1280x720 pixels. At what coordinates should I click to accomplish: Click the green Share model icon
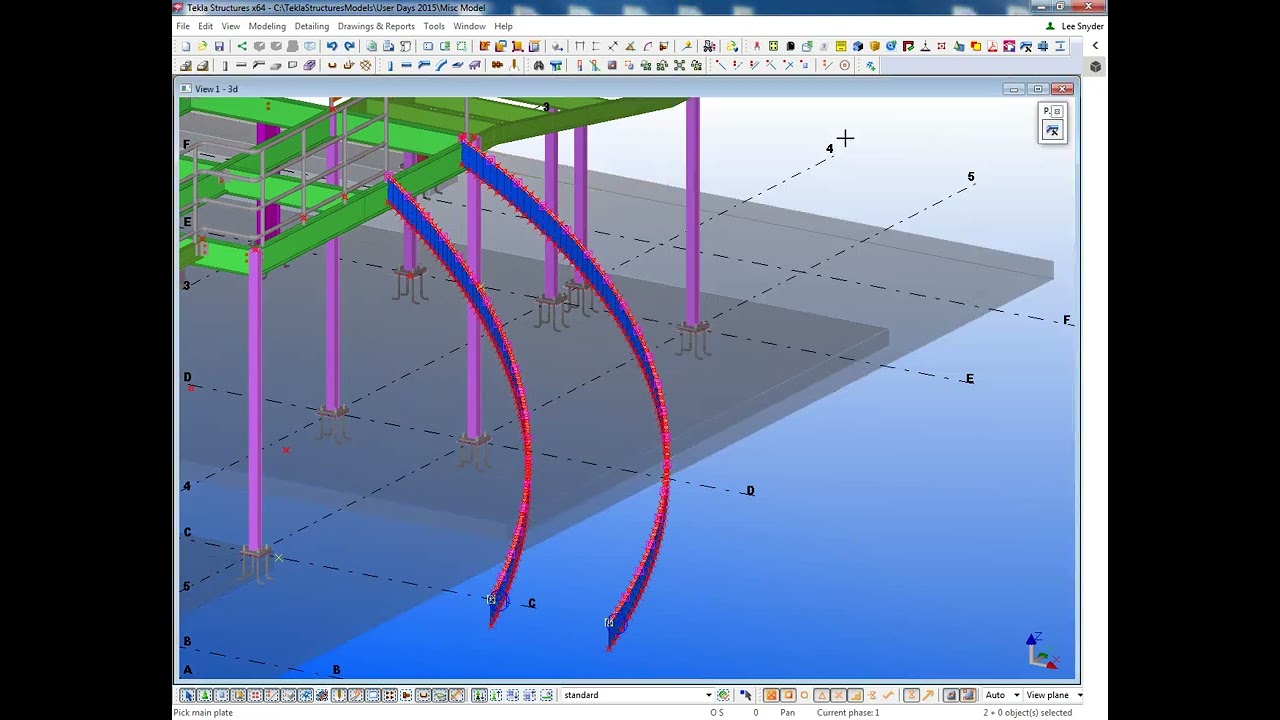coord(242,46)
